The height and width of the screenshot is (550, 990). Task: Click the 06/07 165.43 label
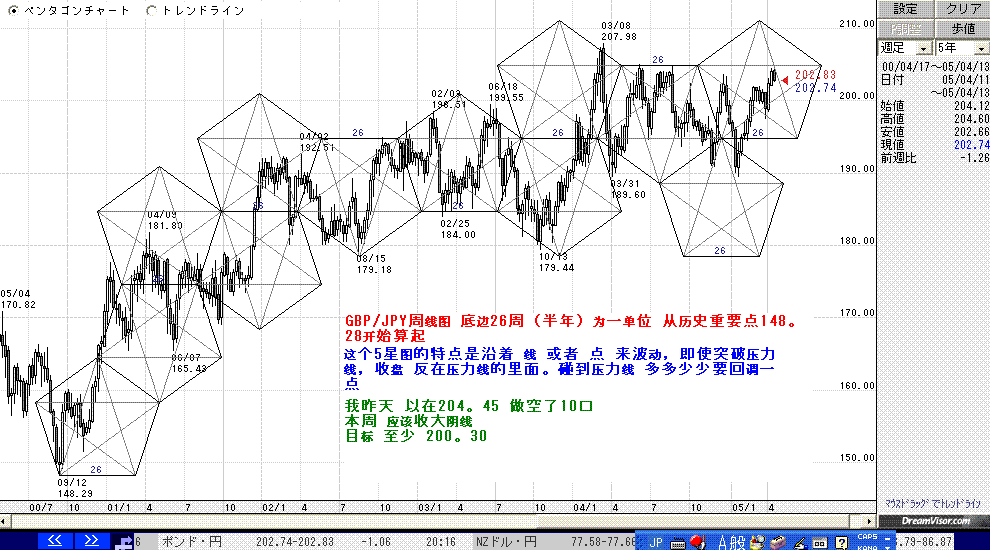189,363
